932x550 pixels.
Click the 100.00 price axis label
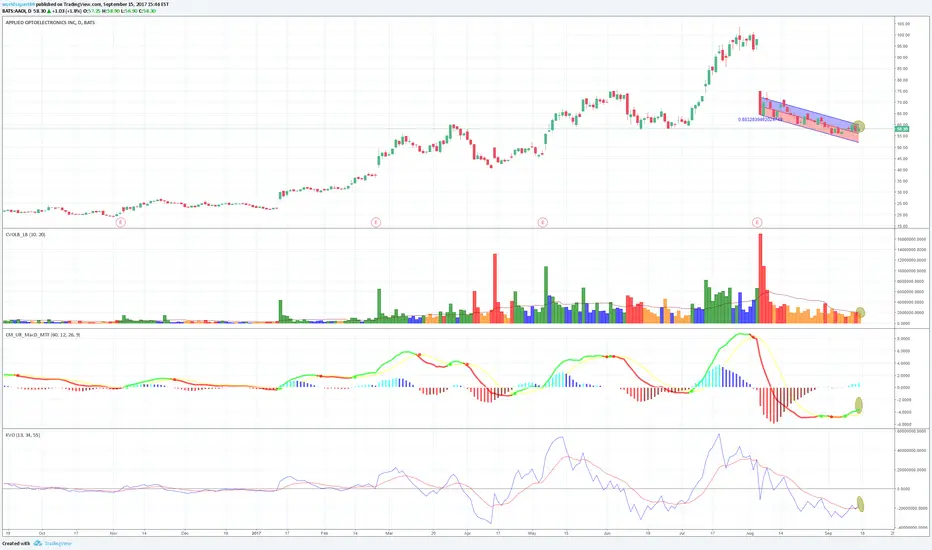click(903, 35)
